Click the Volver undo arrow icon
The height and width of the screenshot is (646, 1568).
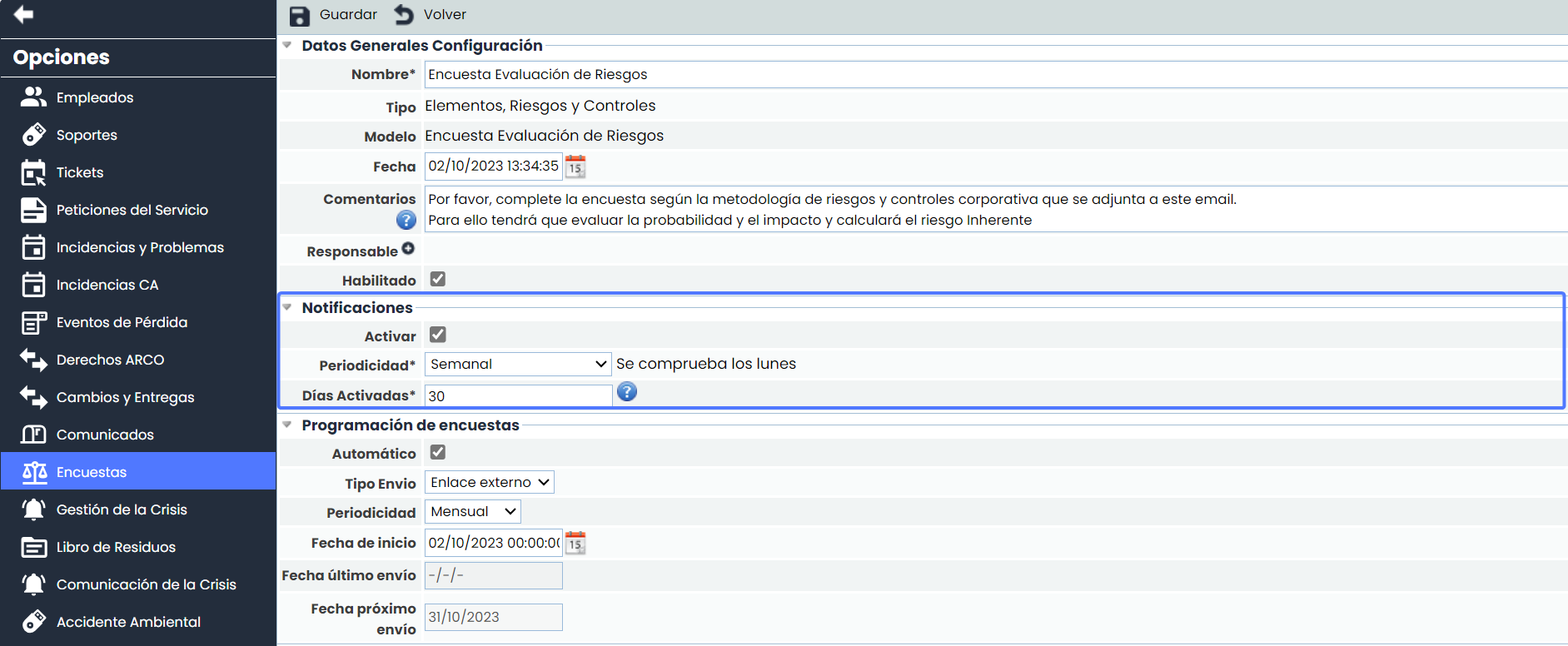pos(404,15)
